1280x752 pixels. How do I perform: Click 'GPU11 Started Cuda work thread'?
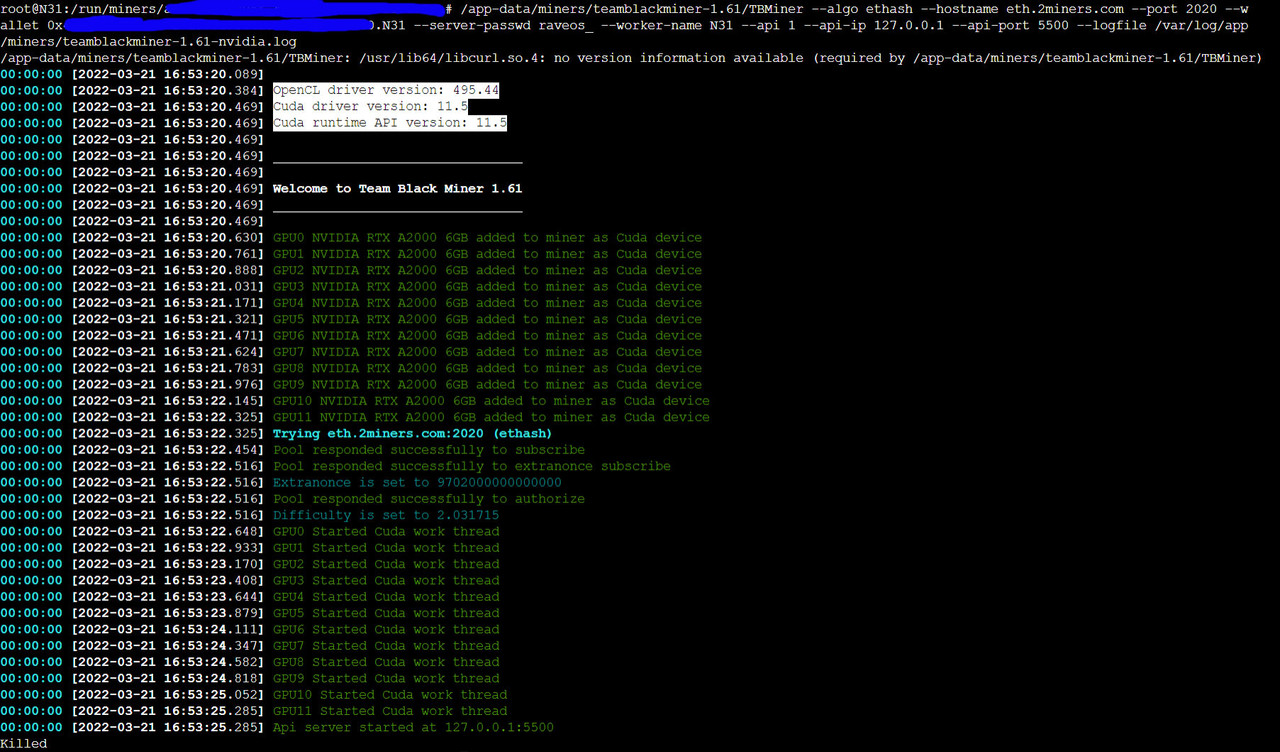(x=390, y=711)
